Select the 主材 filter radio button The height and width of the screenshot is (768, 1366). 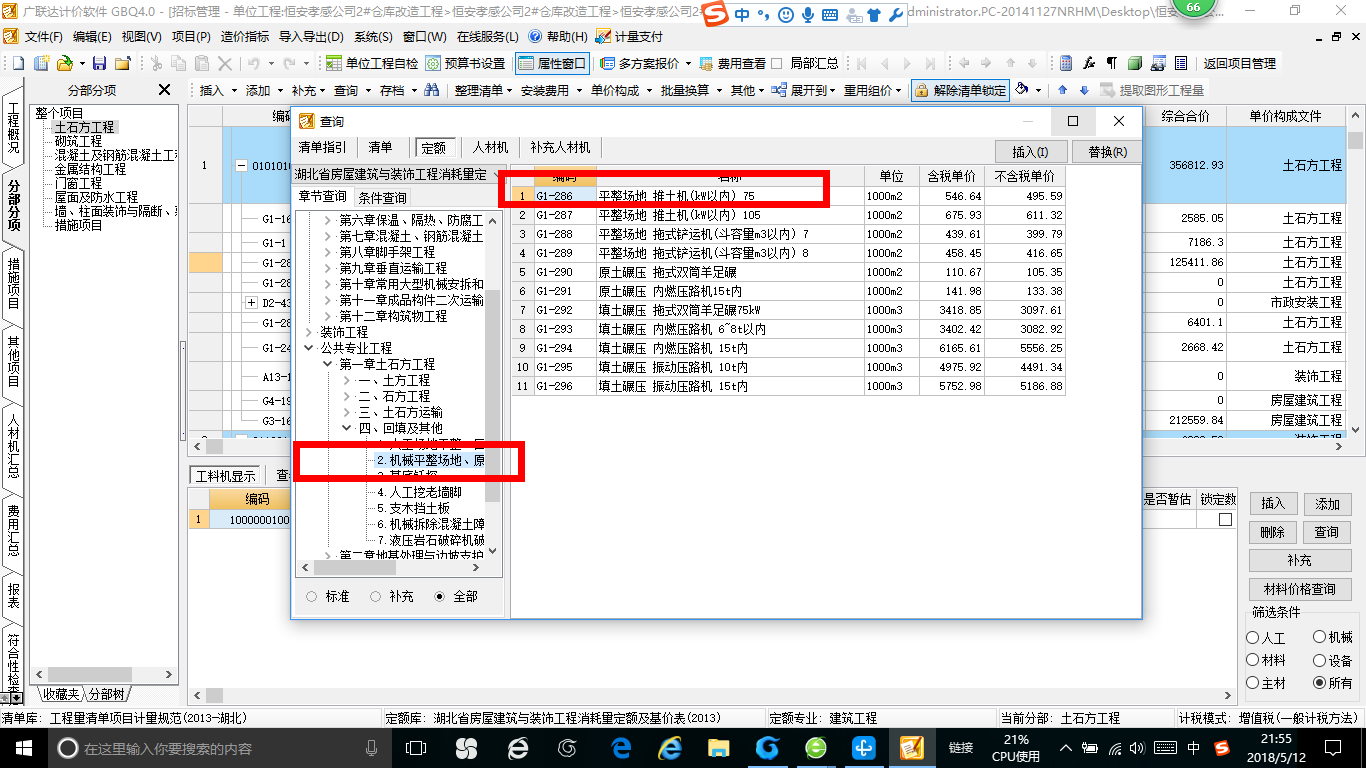(1253, 683)
